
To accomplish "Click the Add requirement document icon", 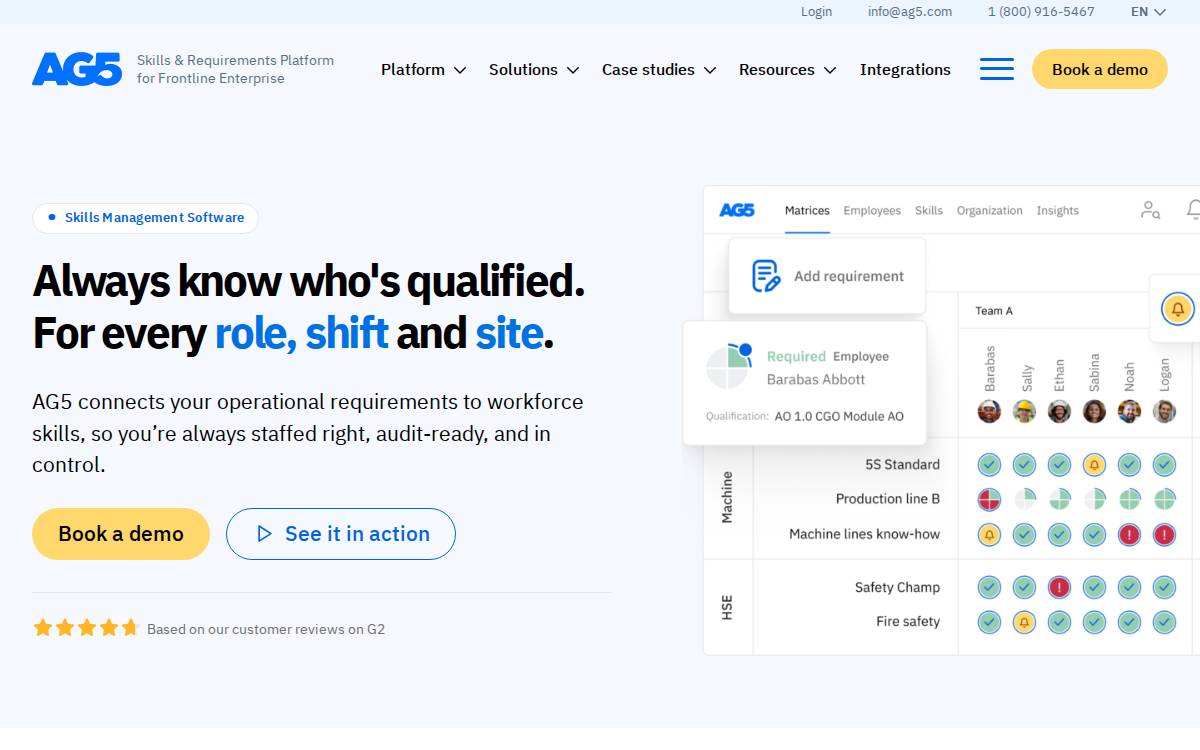I will coord(766,276).
